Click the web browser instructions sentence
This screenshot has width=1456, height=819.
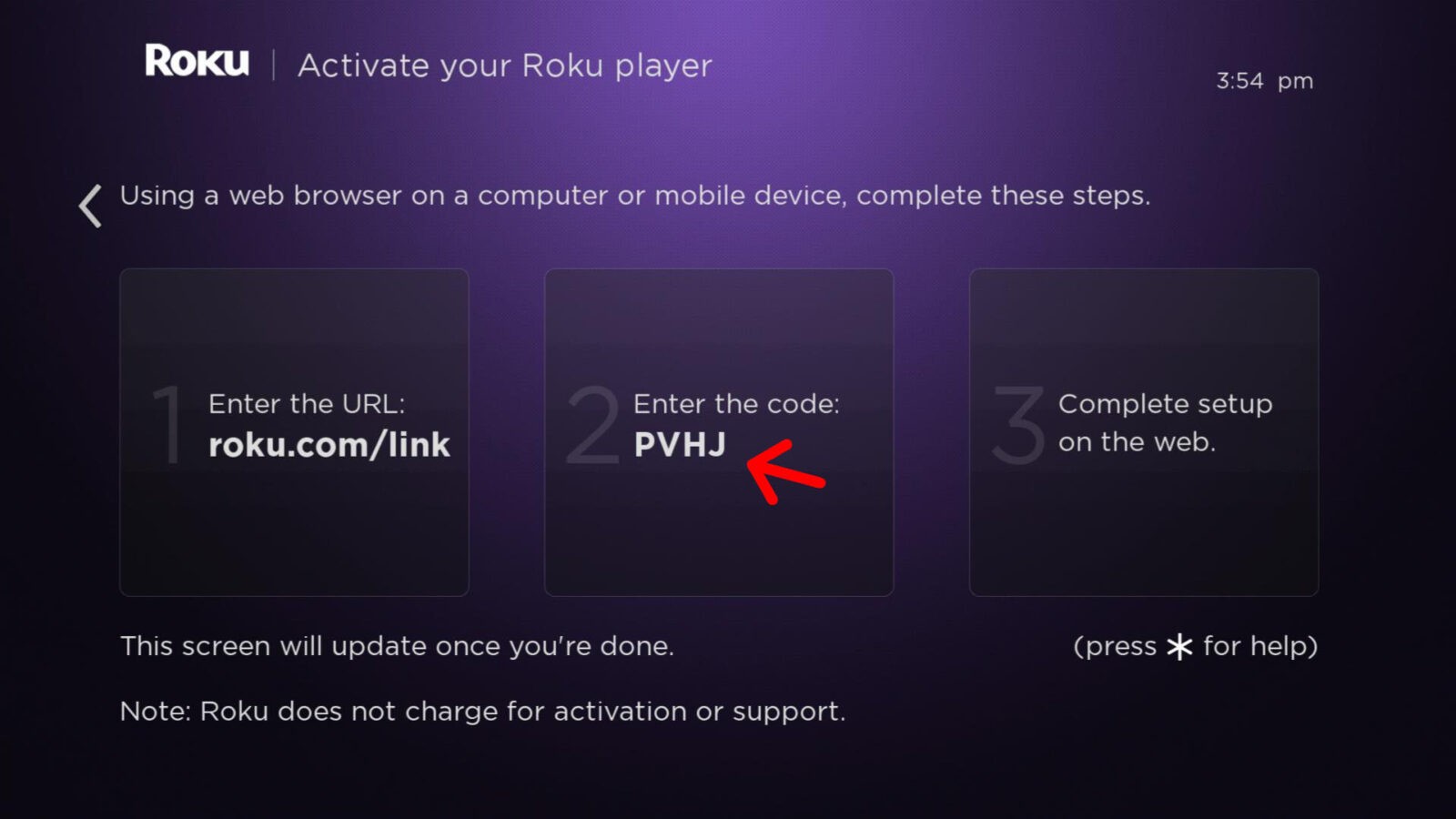(x=635, y=196)
